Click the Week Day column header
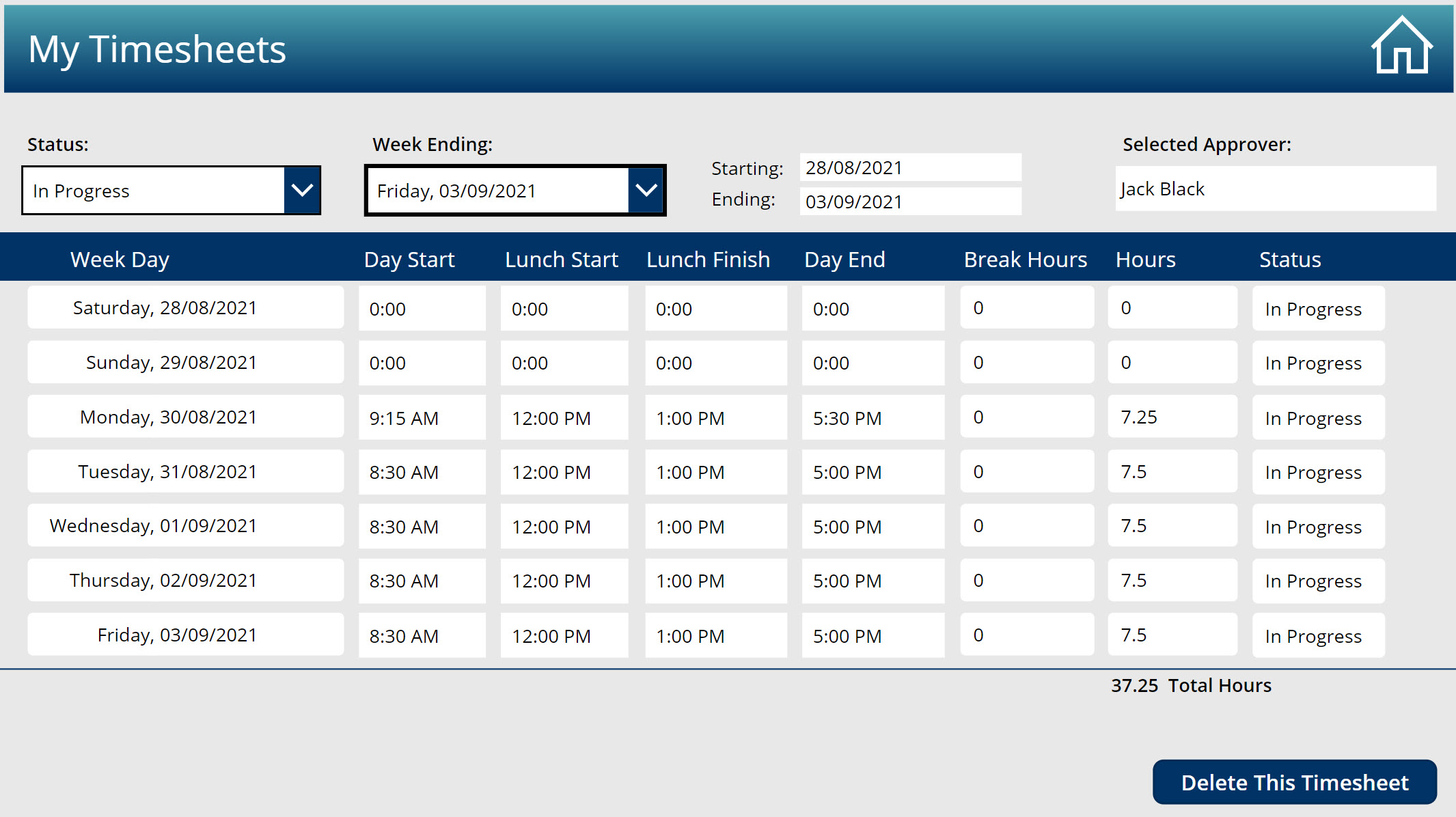Viewport: 1456px width, 817px height. (x=120, y=259)
